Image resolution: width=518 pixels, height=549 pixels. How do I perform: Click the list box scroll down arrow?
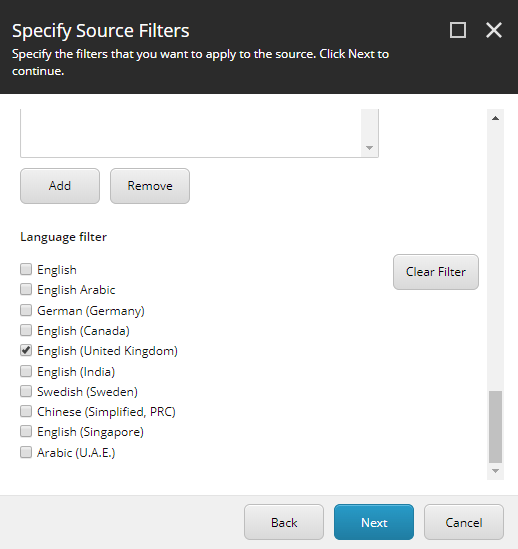click(x=369, y=148)
